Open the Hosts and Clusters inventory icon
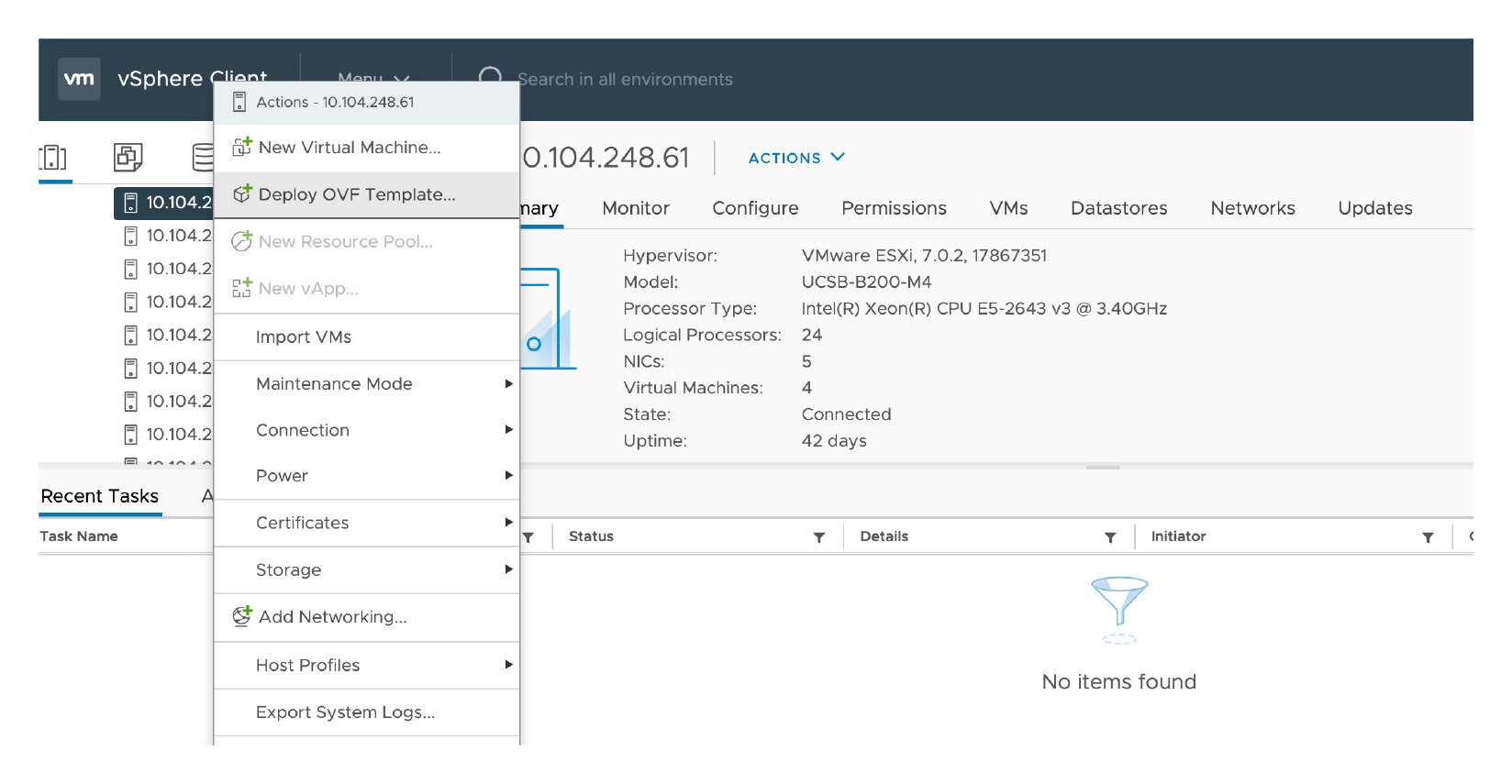 [53, 158]
